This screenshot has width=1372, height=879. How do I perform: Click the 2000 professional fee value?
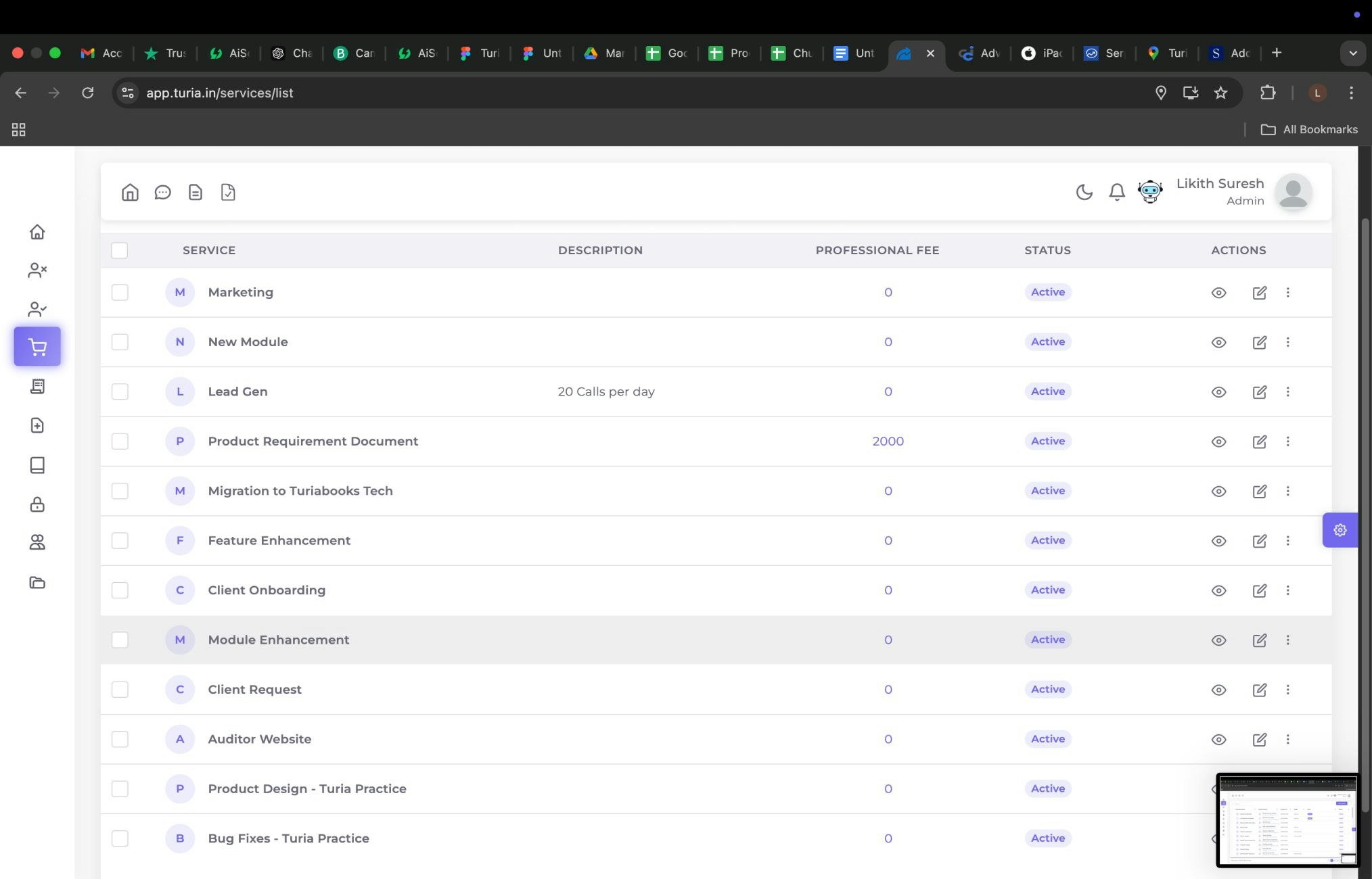coord(888,441)
